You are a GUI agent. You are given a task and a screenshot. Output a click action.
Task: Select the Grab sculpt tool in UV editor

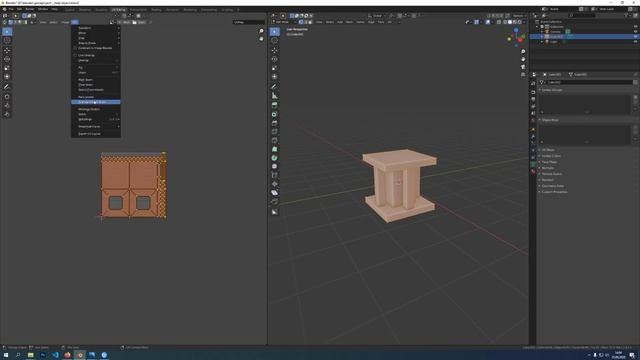7,97
